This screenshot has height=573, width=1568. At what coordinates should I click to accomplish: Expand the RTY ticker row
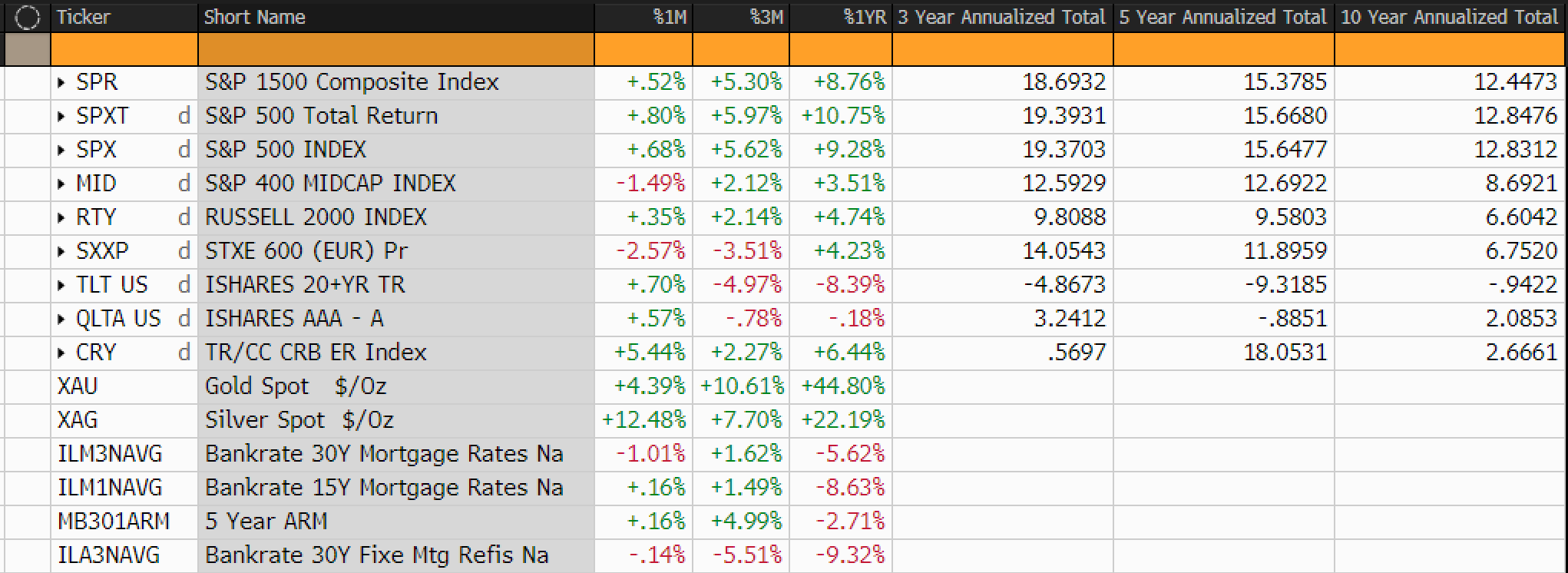click(x=61, y=217)
